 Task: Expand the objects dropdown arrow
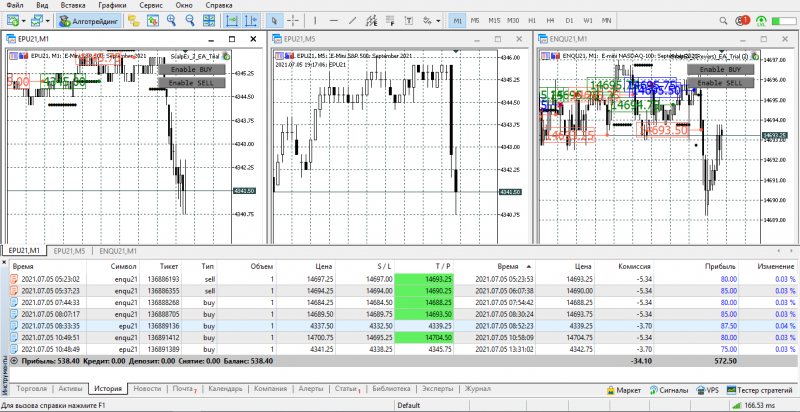click(438, 21)
